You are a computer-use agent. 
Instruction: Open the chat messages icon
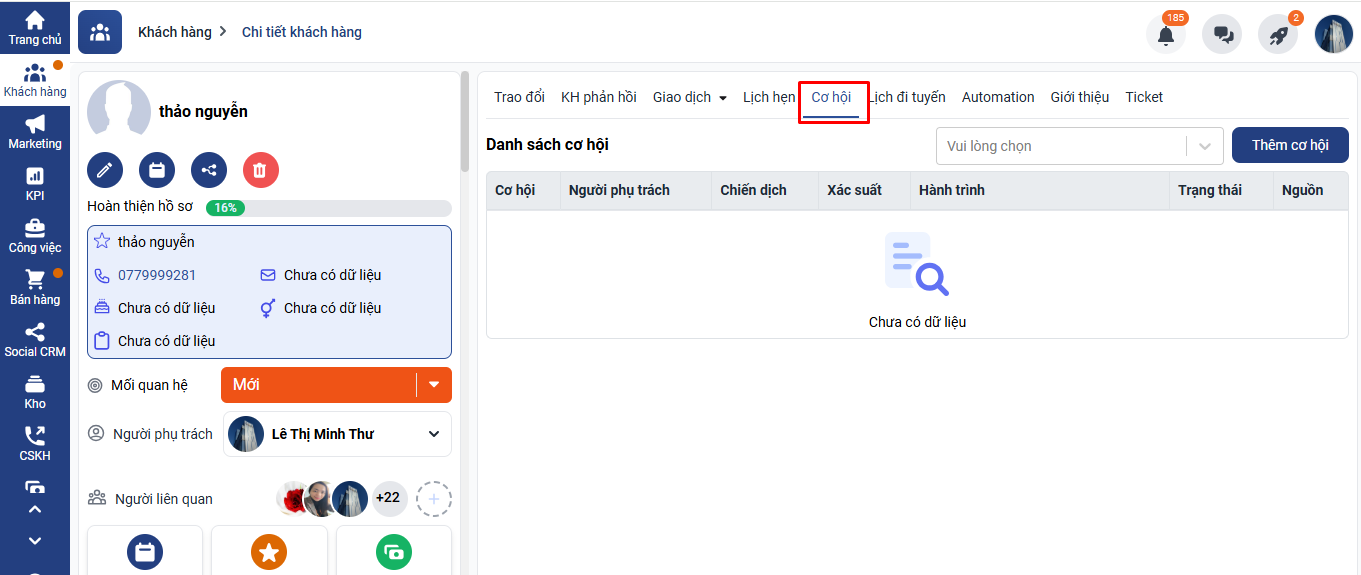point(1222,34)
